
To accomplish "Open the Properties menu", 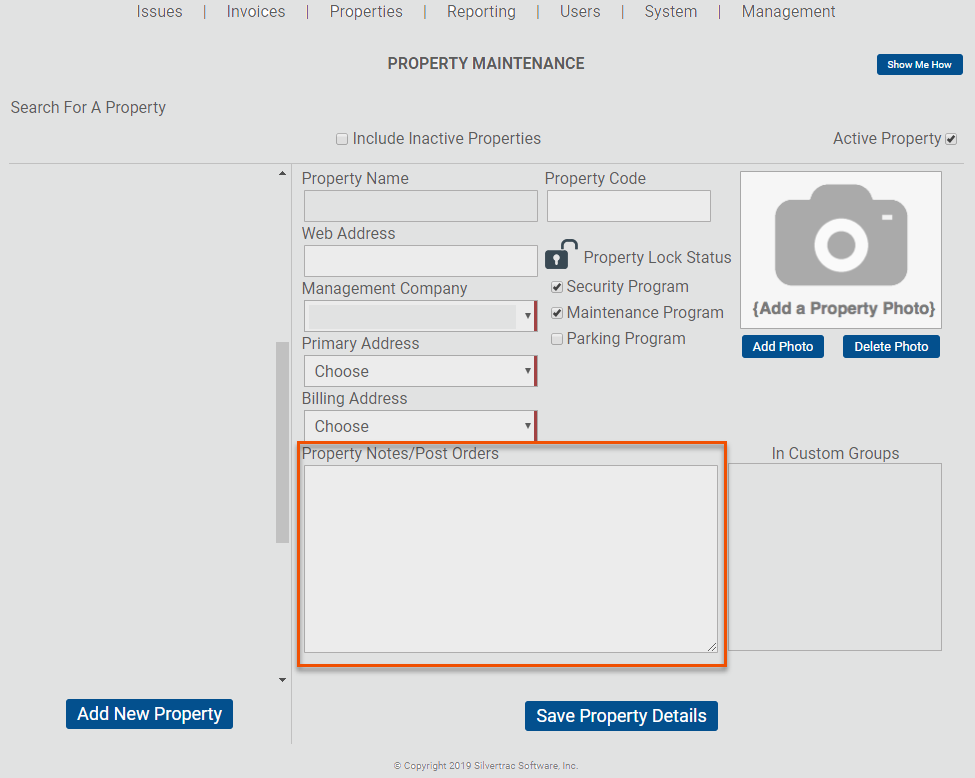I will (366, 12).
